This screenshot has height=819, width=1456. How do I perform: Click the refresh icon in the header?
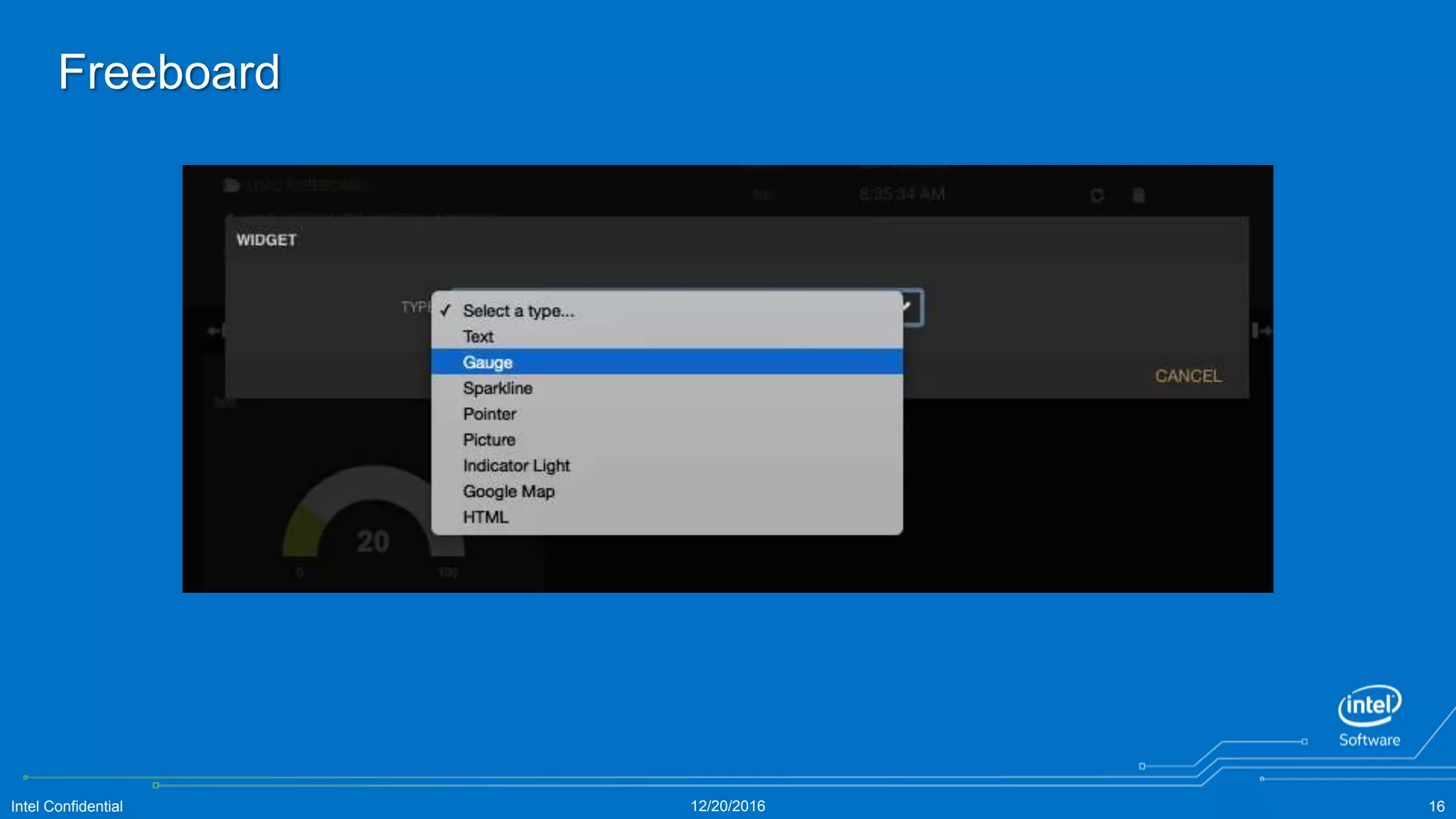tap(1097, 196)
